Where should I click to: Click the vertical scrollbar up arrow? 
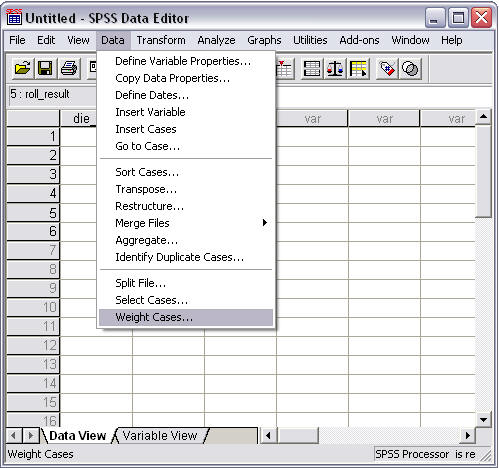pos(483,117)
